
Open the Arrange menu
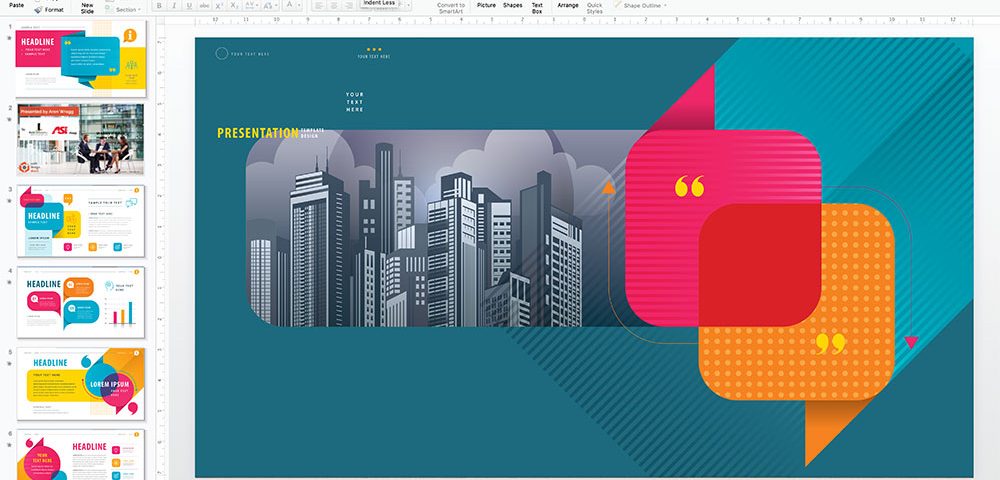567,5
